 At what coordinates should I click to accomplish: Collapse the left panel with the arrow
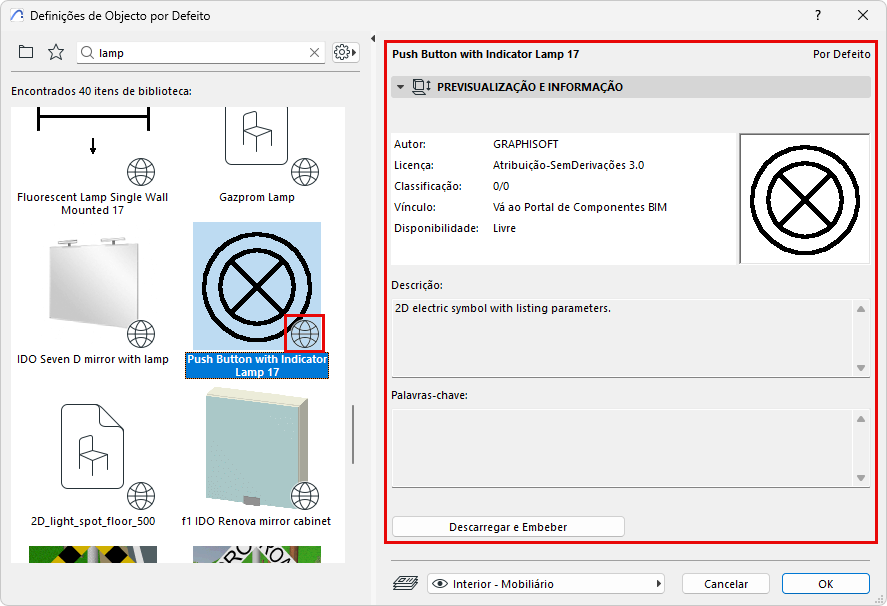coord(373,38)
